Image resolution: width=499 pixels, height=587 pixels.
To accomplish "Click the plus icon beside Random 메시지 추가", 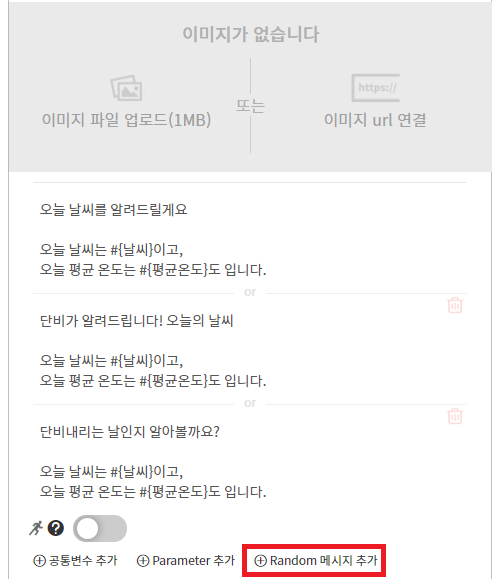I will click(x=260, y=560).
